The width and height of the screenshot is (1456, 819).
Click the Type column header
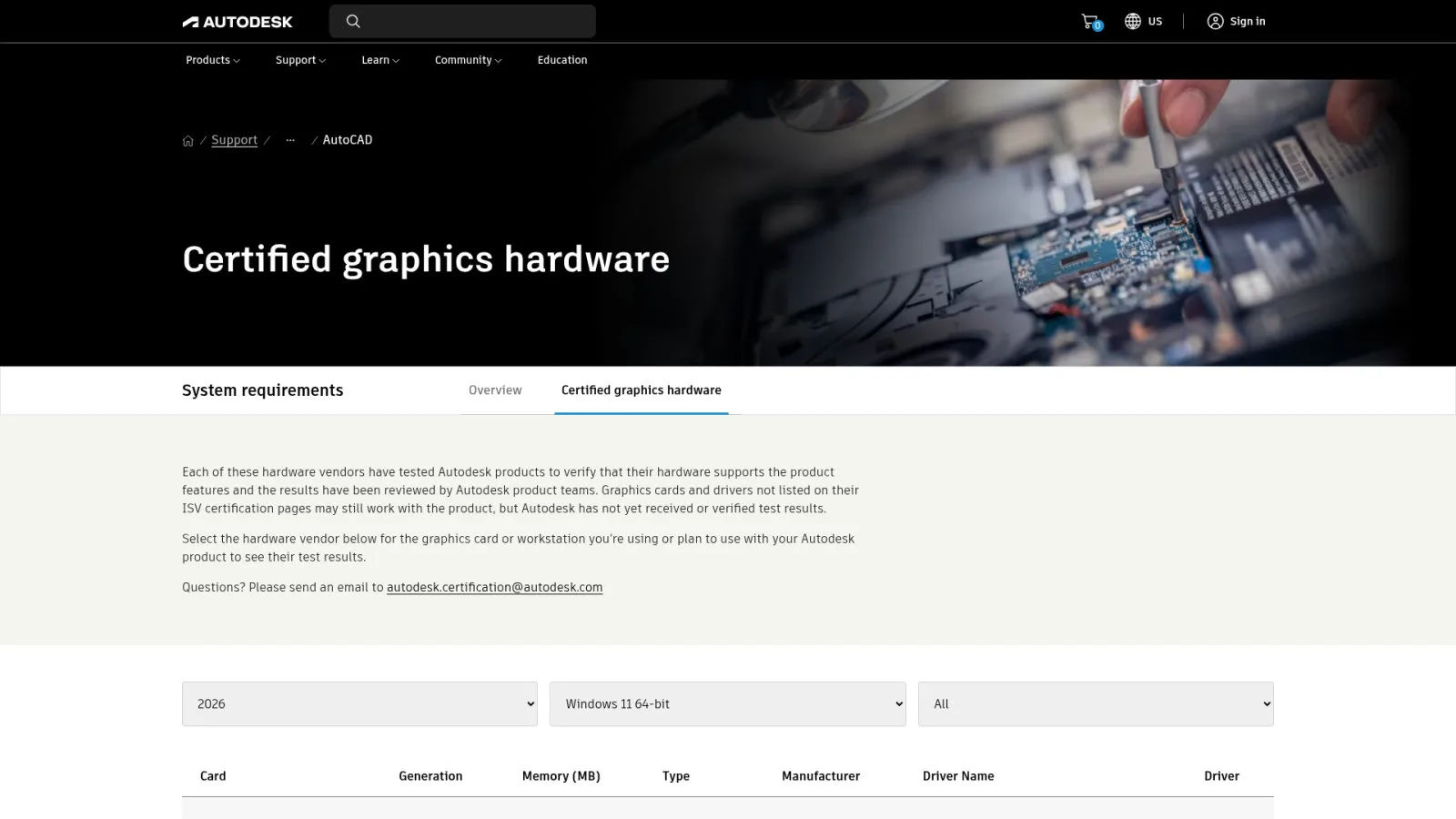(676, 776)
